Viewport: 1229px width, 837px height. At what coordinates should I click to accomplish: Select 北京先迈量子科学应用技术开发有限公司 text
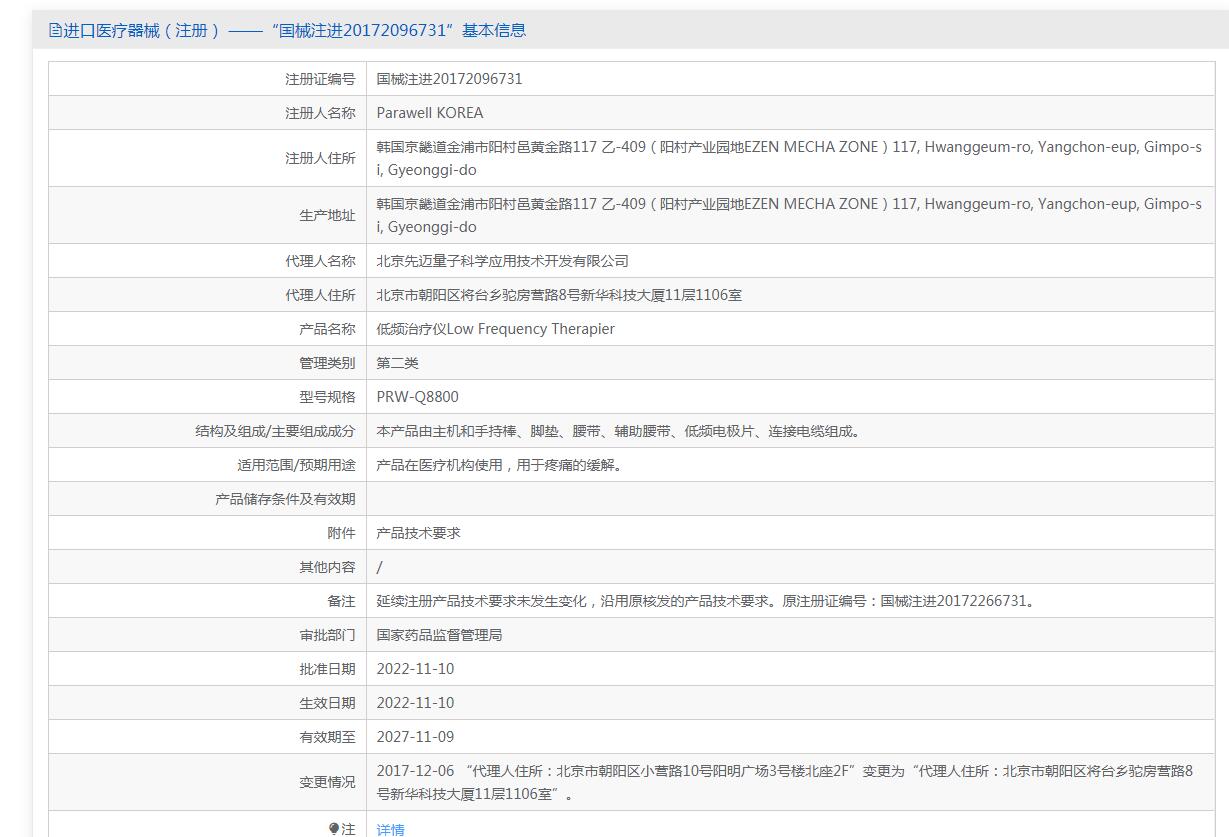tap(503, 261)
